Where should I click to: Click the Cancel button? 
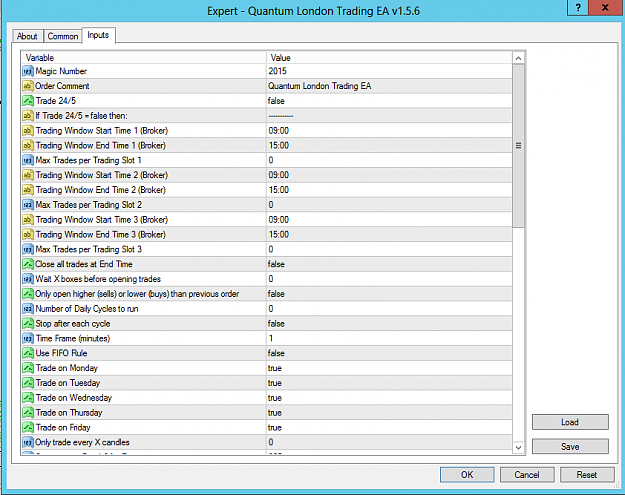tap(527, 475)
